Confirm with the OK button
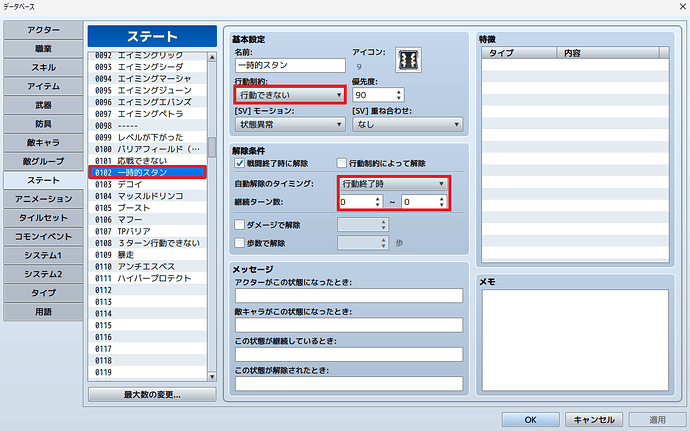The height and width of the screenshot is (431, 690). pyautogui.click(x=530, y=420)
